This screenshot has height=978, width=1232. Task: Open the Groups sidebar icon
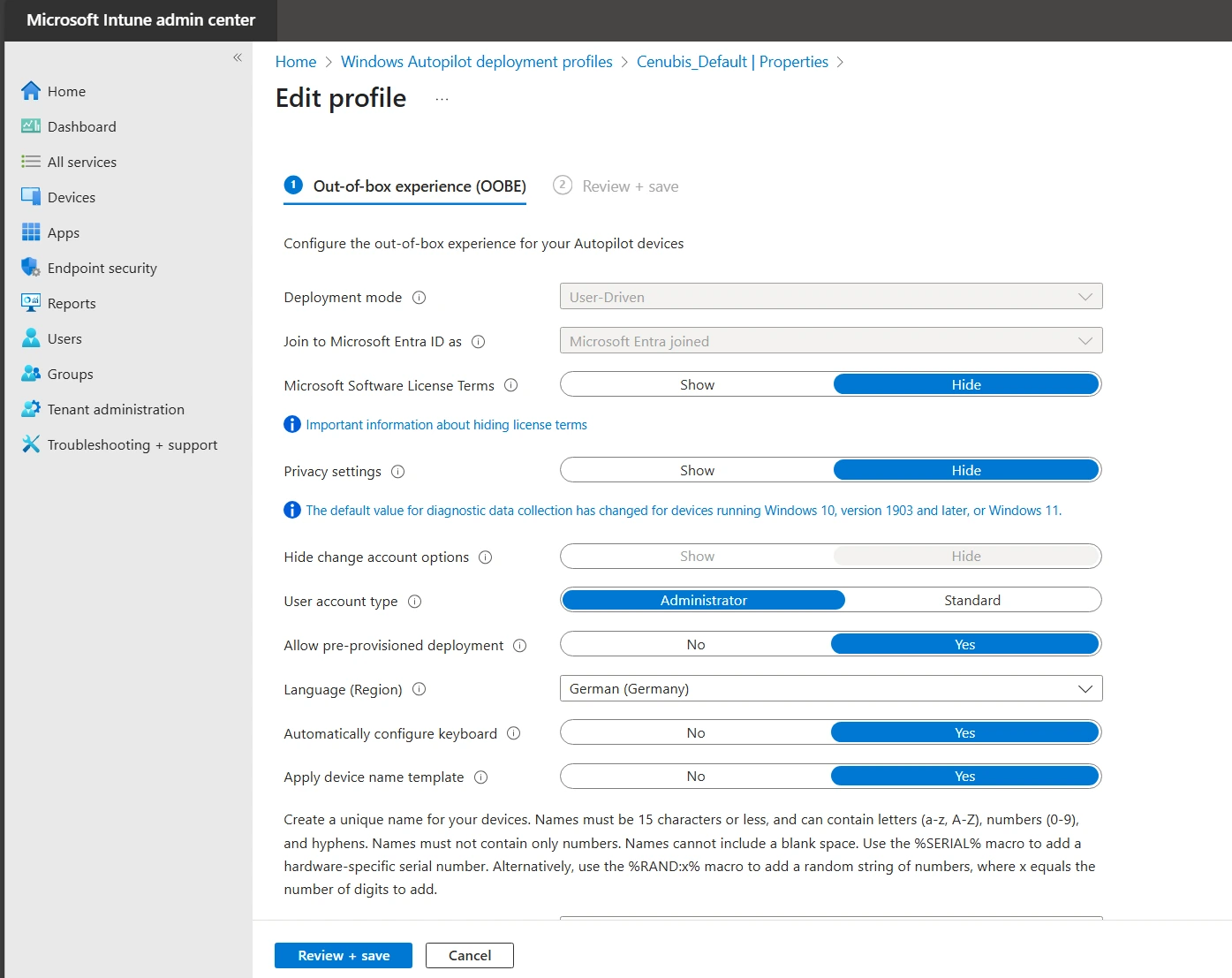pos(31,374)
